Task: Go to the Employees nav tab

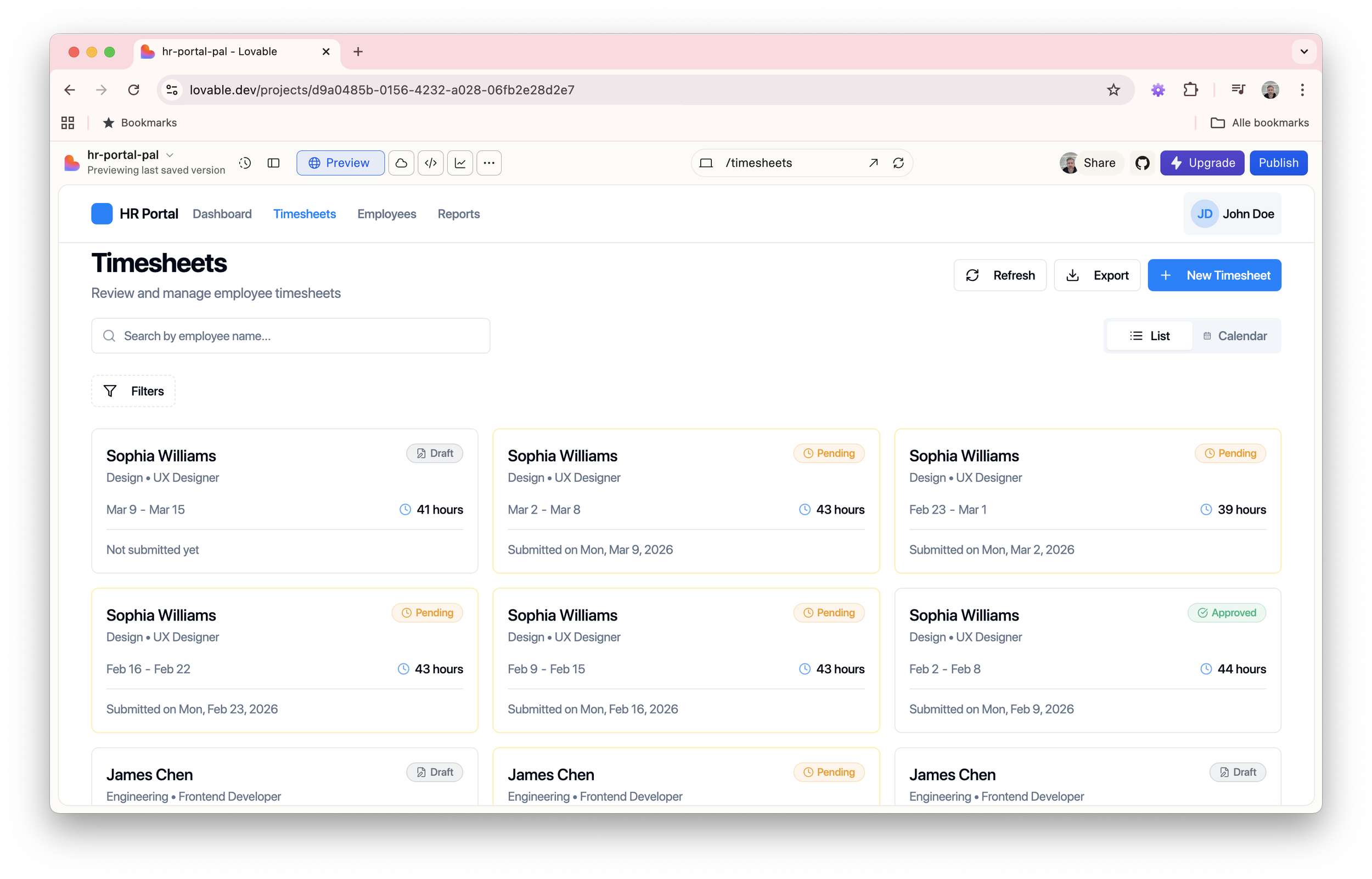Action: (386, 213)
